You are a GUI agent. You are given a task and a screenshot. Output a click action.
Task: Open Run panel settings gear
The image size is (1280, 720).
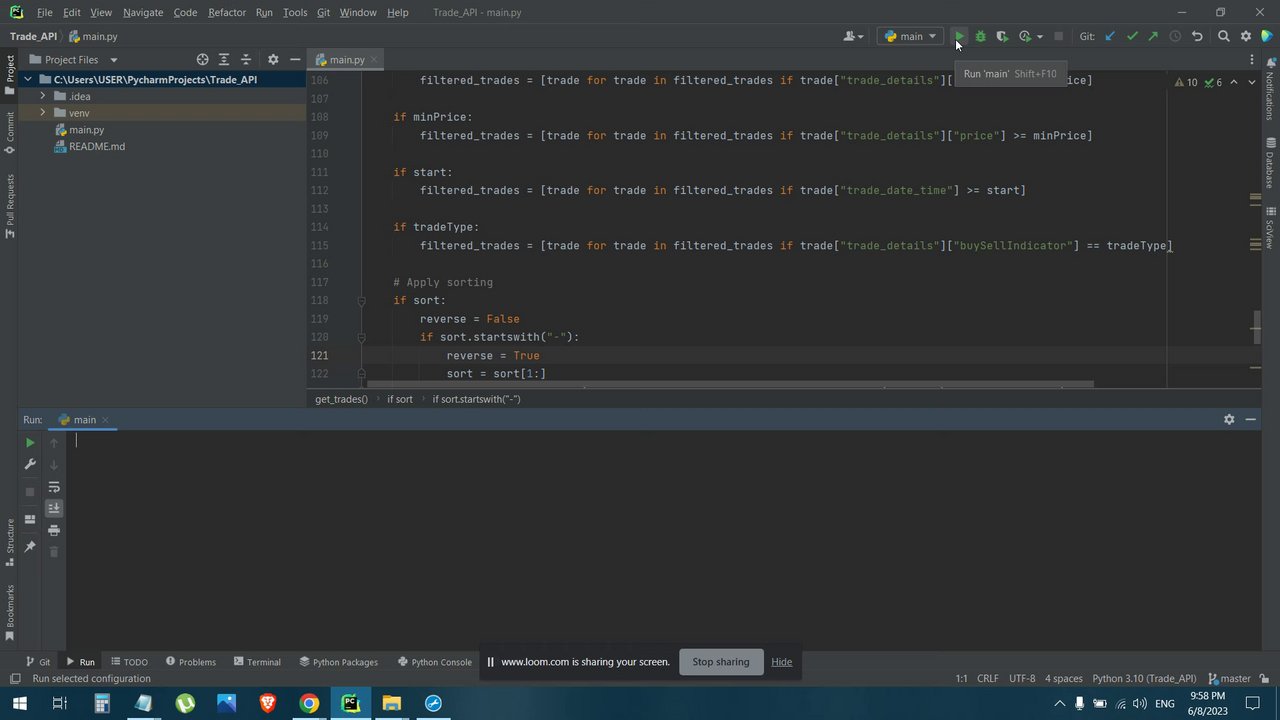point(1229,420)
